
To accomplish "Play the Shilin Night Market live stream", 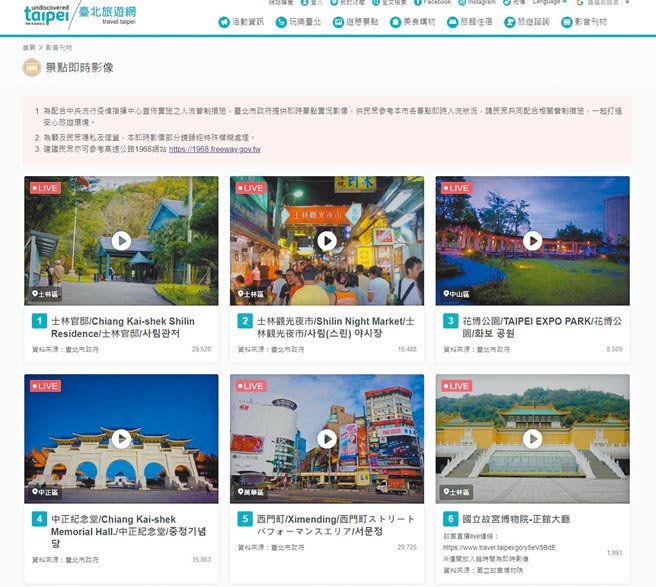I will (x=327, y=241).
